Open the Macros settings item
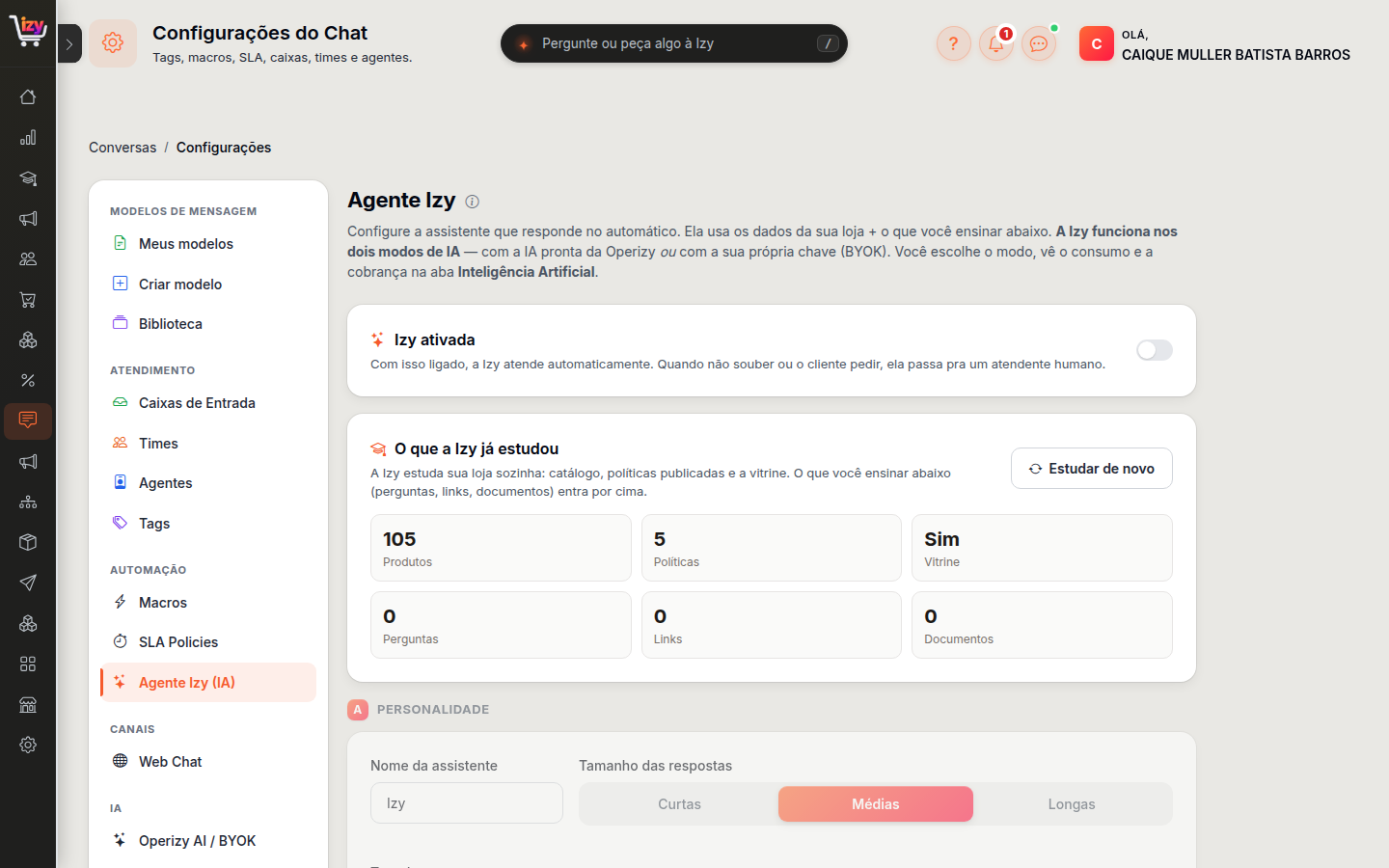The width and height of the screenshot is (1389, 868). 208,603
